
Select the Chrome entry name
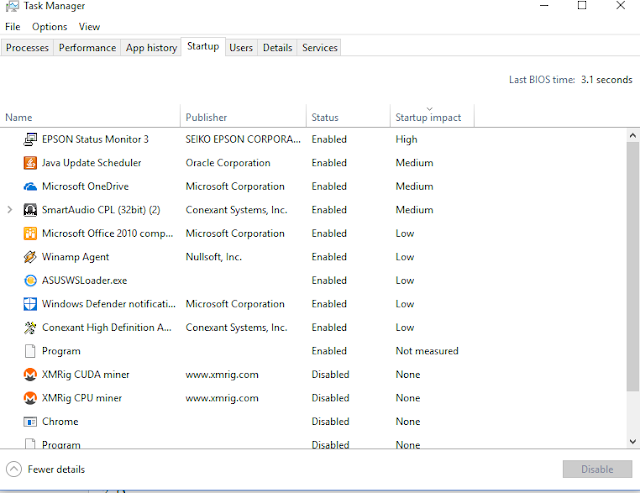pyautogui.click(x=60, y=422)
